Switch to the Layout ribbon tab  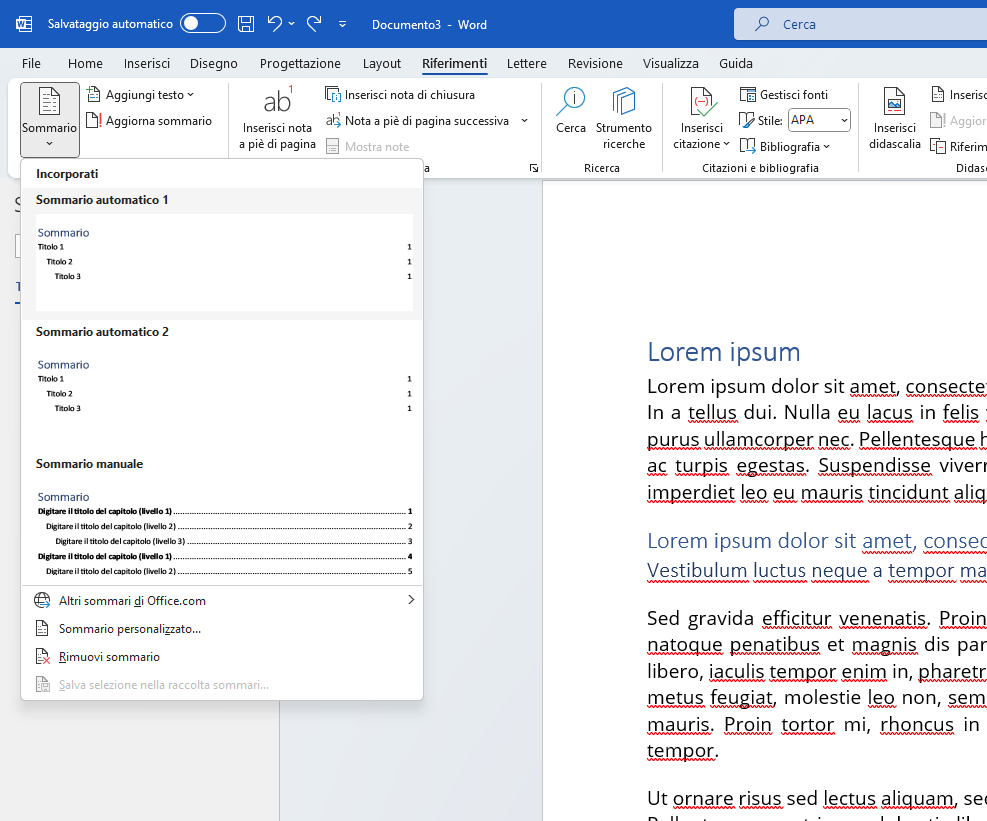pos(382,63)
